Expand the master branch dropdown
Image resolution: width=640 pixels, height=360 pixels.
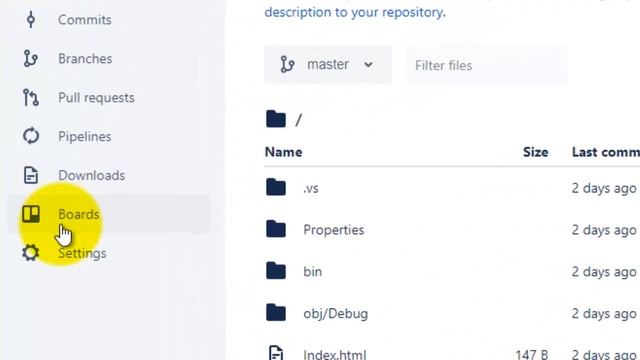coord(328,64)
